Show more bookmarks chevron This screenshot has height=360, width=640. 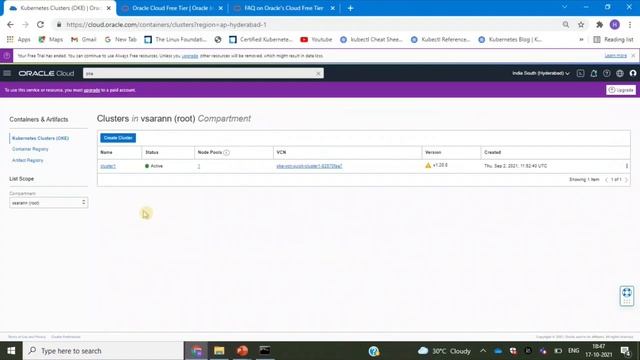pos(581,40)
